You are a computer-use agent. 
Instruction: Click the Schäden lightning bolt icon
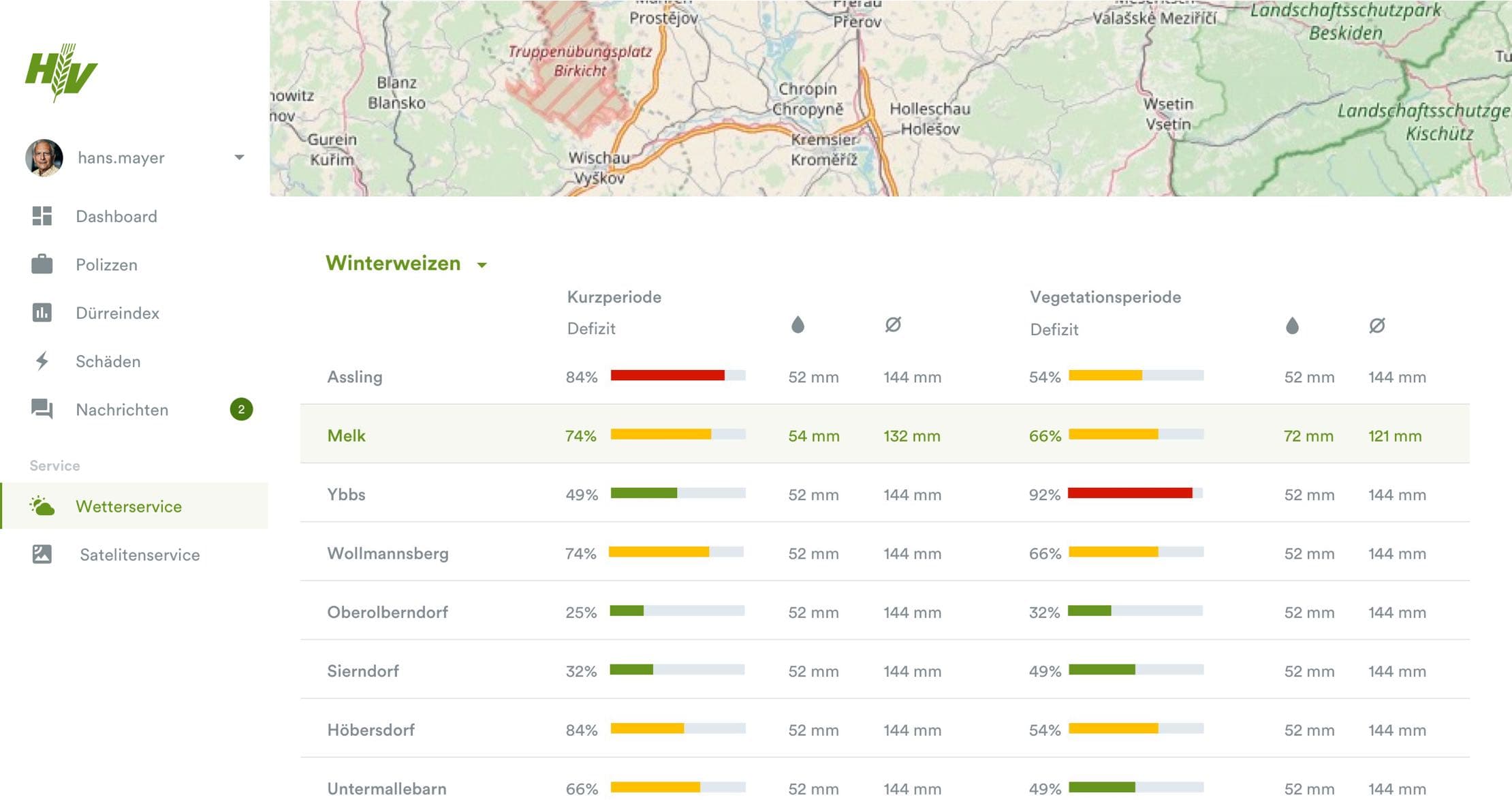42,361
